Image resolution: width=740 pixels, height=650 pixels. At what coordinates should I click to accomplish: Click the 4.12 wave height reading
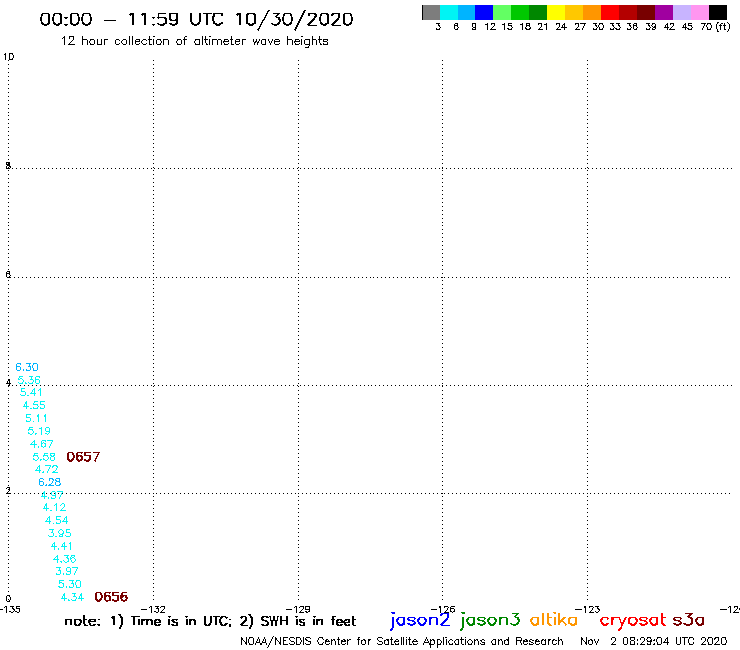click(54, 507)
